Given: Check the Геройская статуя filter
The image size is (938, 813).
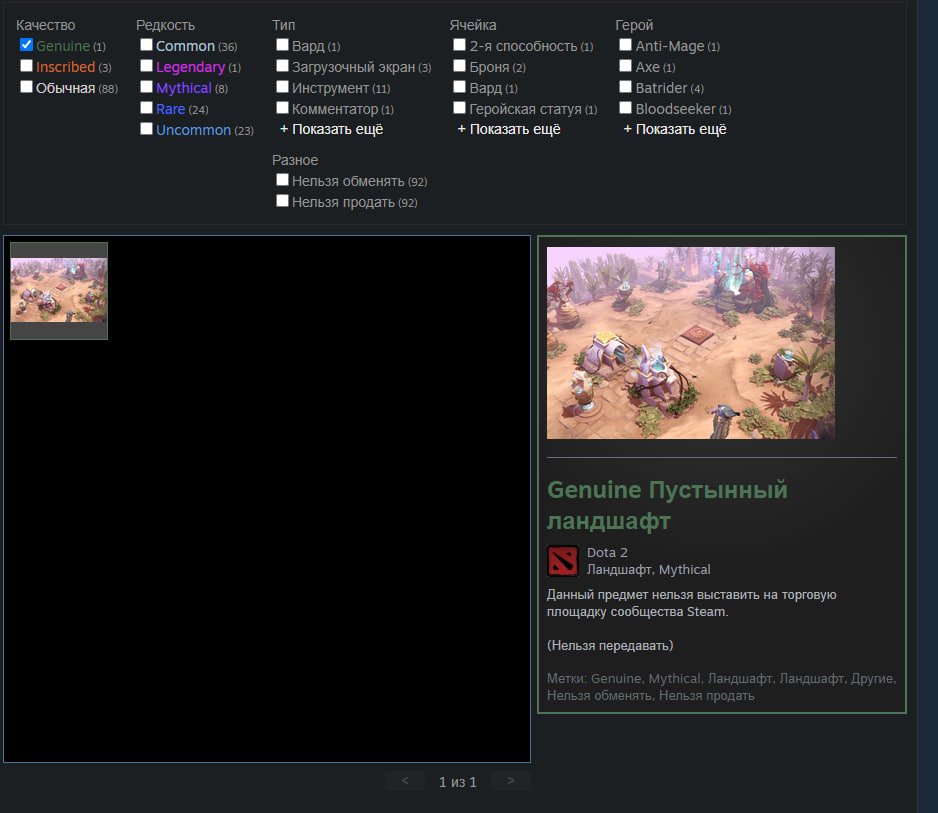Looking at the screenshot, I should point(459,108).
